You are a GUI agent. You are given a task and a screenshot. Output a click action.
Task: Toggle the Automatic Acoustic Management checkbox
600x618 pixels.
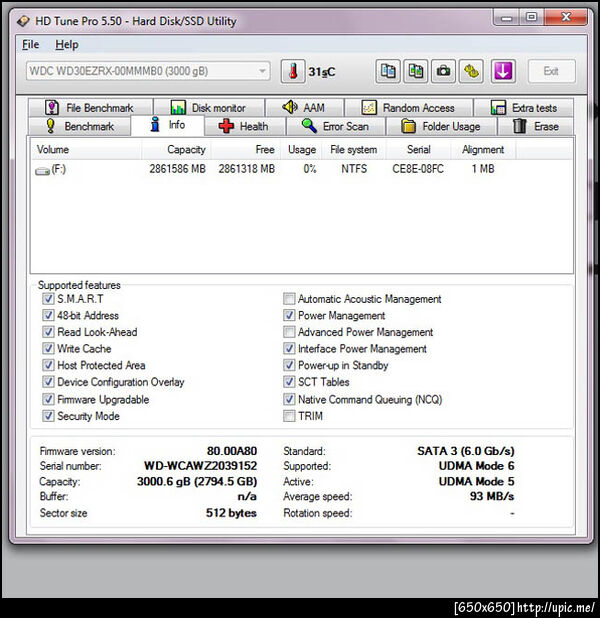click(289, 299)
